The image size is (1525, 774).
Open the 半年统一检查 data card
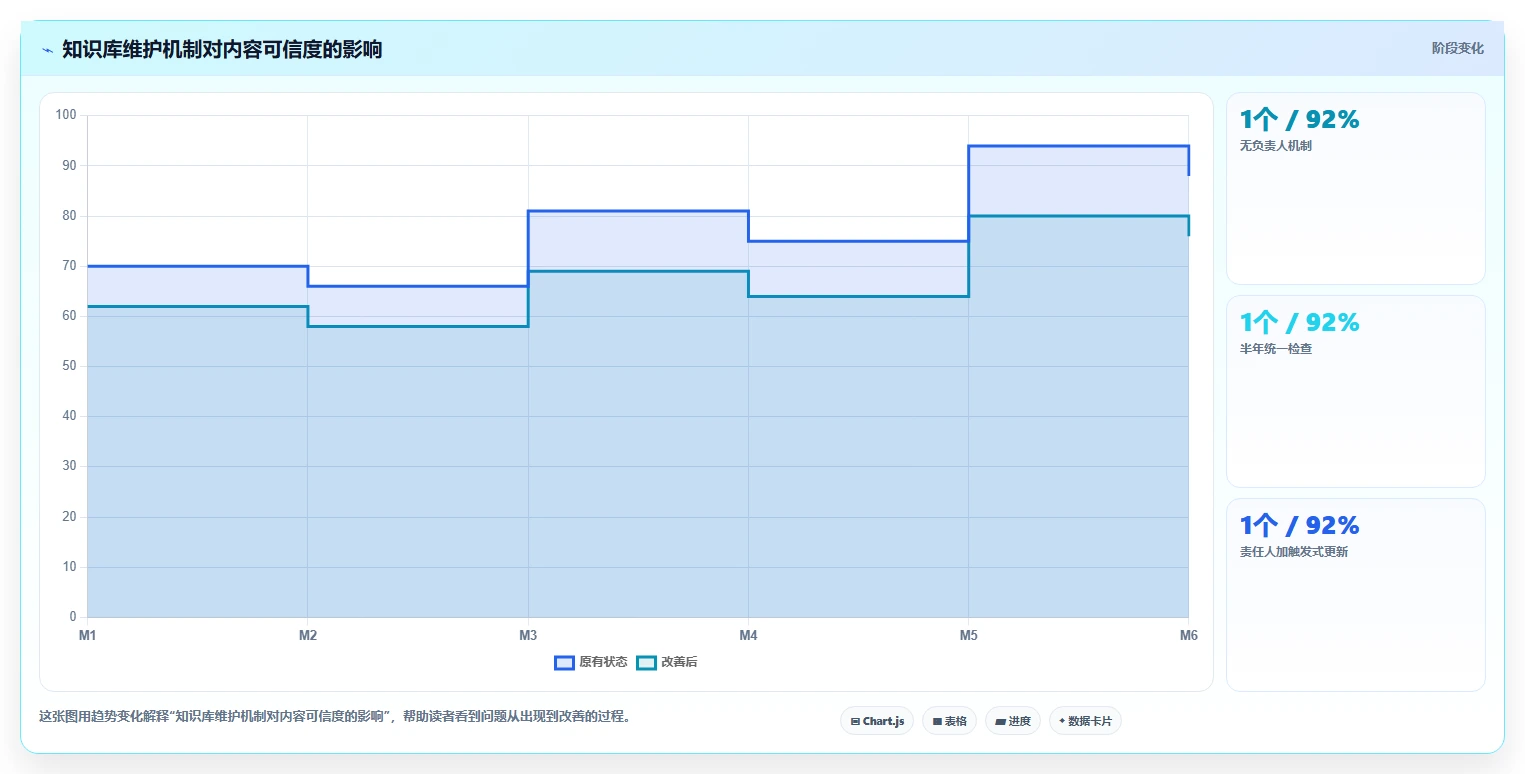point(1355,391)
